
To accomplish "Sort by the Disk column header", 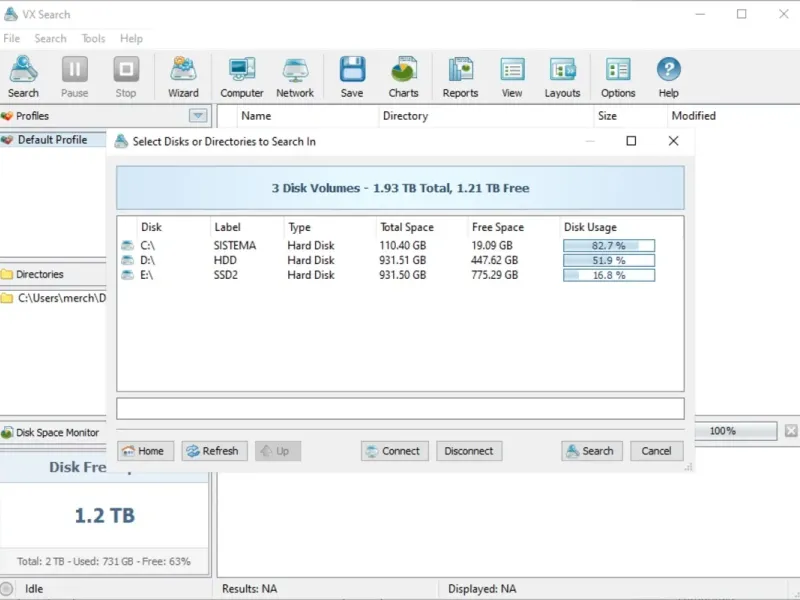I will tap(173, 227).
